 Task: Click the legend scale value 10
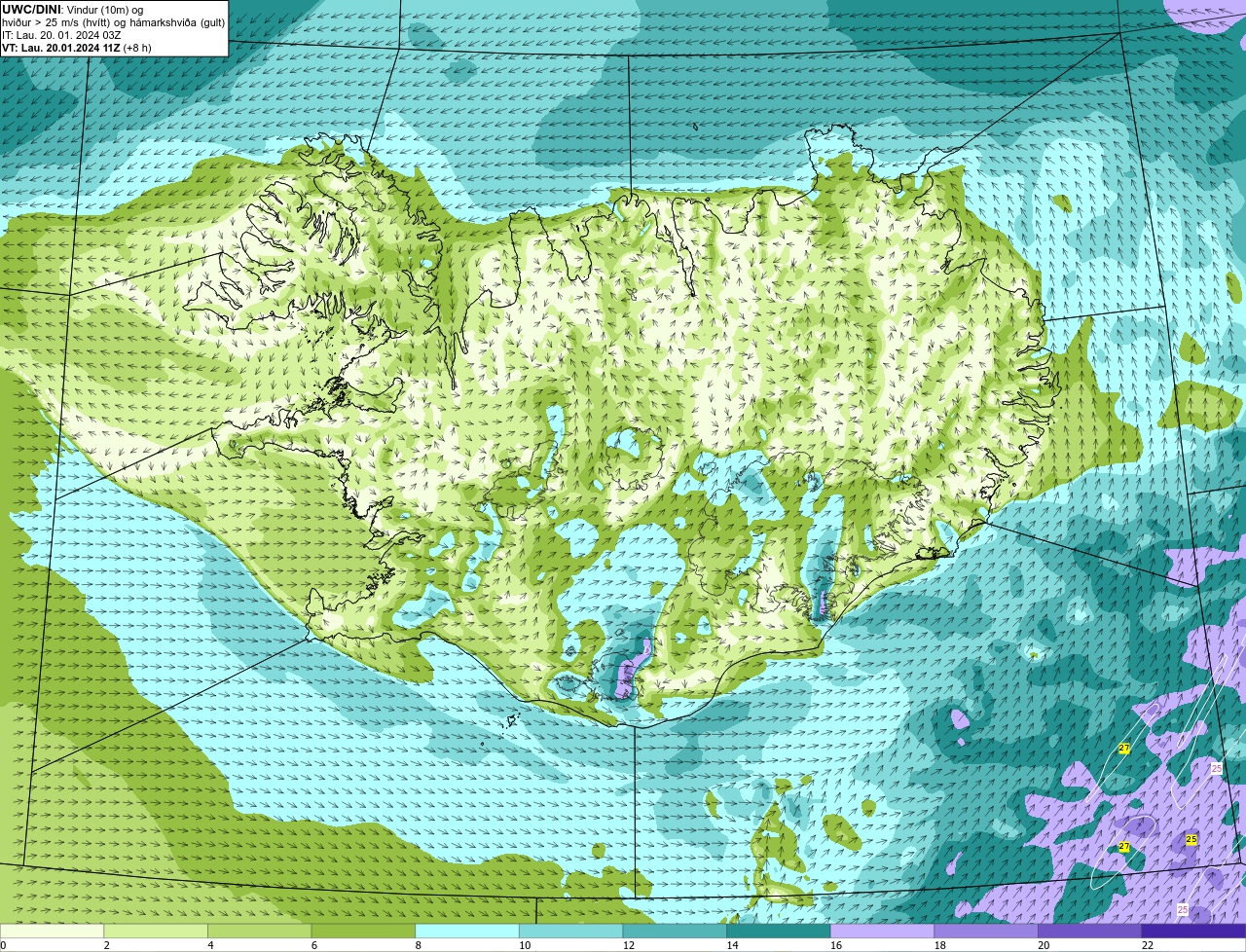click(525, 945)
